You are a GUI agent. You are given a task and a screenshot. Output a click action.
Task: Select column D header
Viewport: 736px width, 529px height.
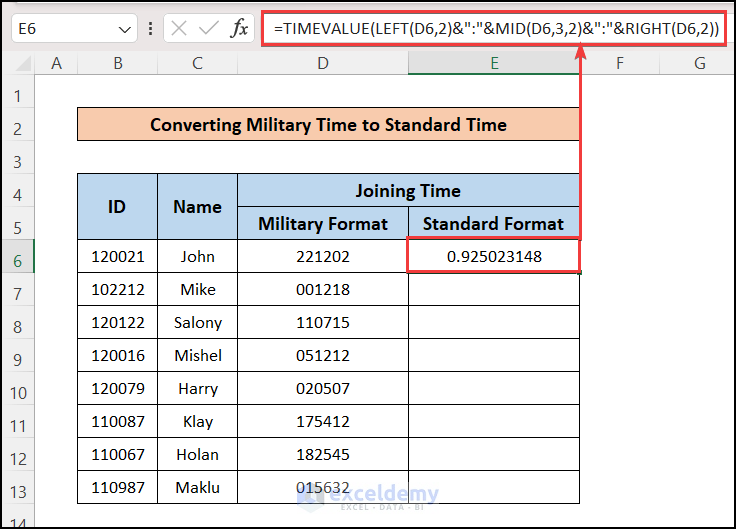(323, 63)
